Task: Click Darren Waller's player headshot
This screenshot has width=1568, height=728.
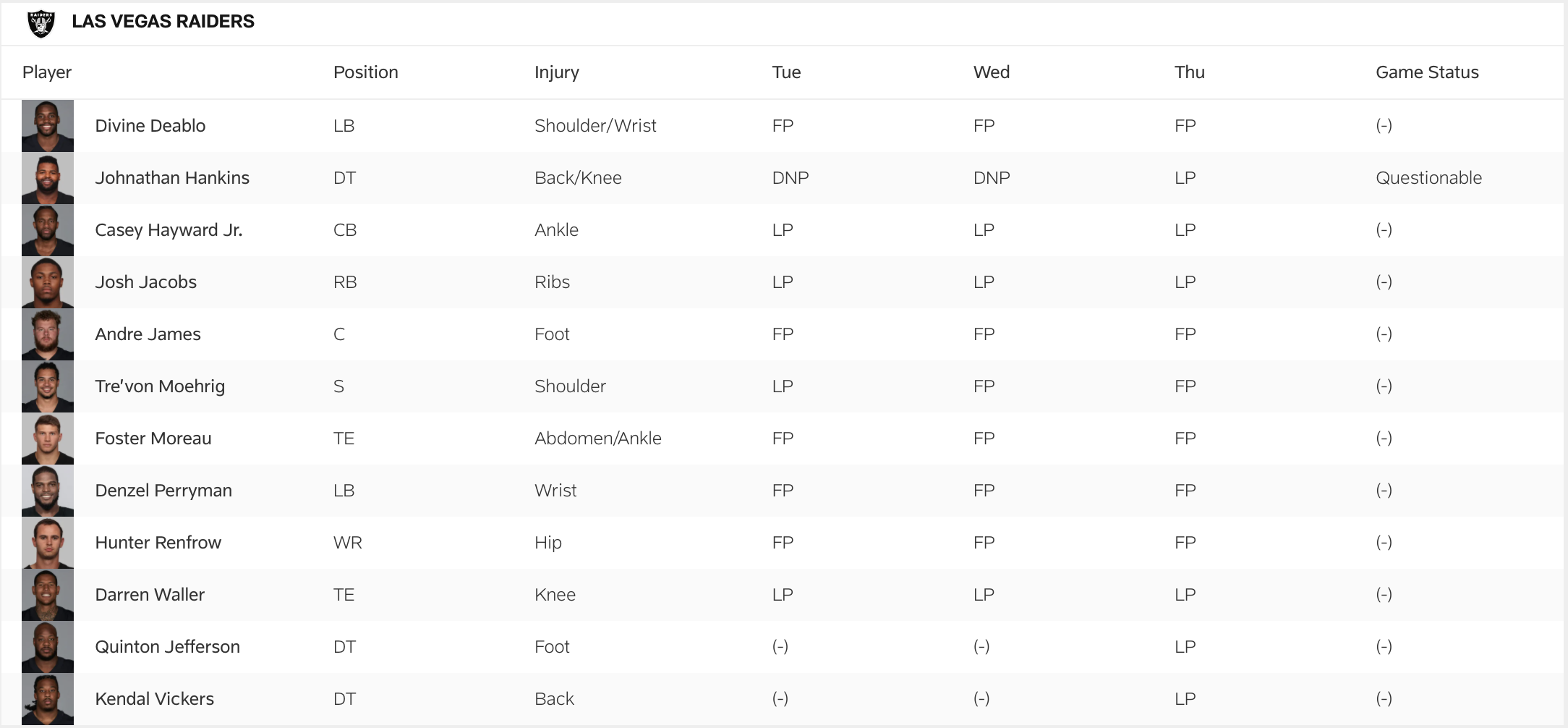Action: point(48,595)
